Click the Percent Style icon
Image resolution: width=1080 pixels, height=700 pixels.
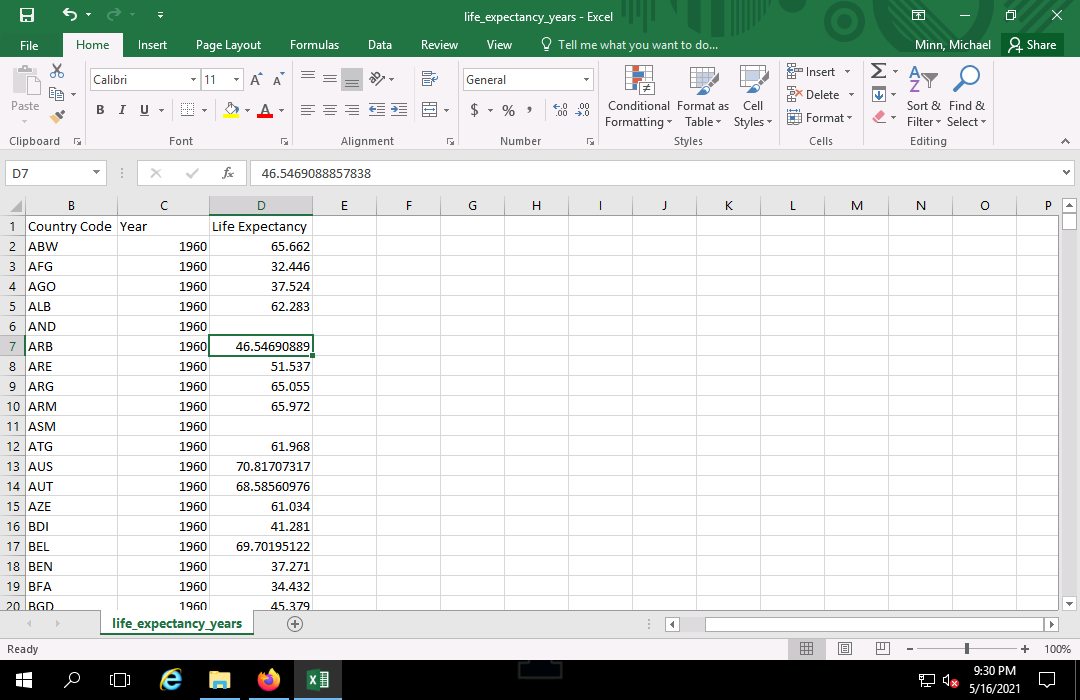click(508, 110)
